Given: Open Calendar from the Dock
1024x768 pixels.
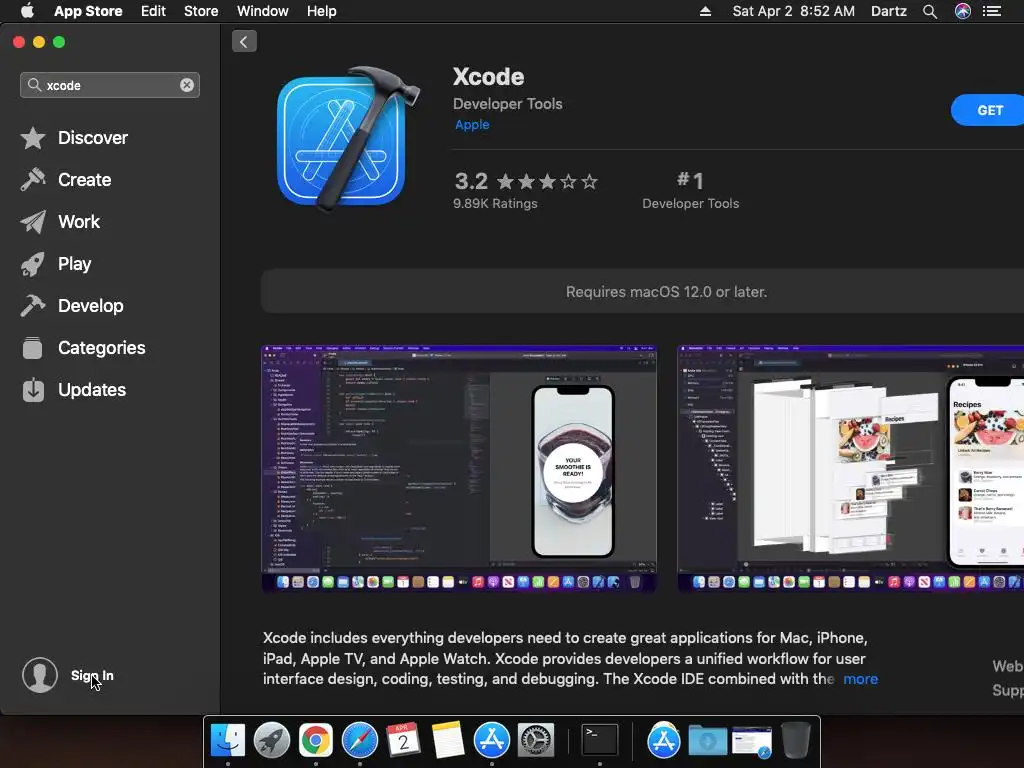Looking at the screenshot, I should point(404,741).
